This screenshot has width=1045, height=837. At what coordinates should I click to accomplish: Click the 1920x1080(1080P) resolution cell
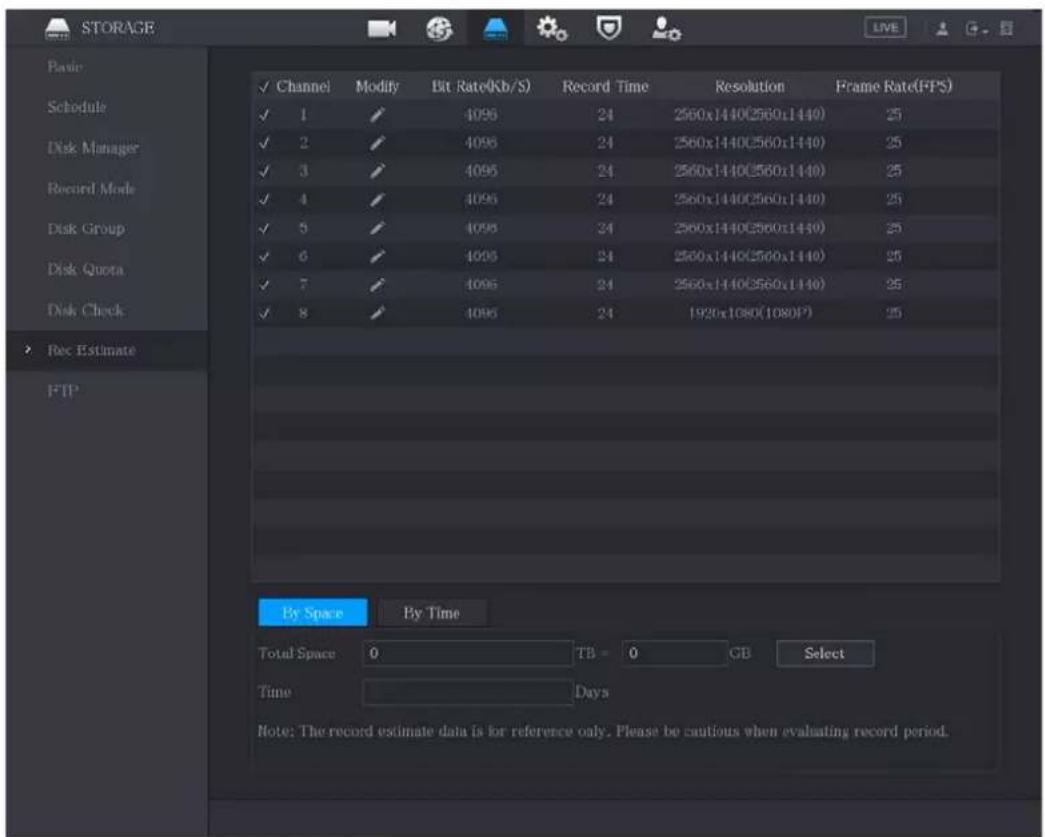click(x=750, y=313)
